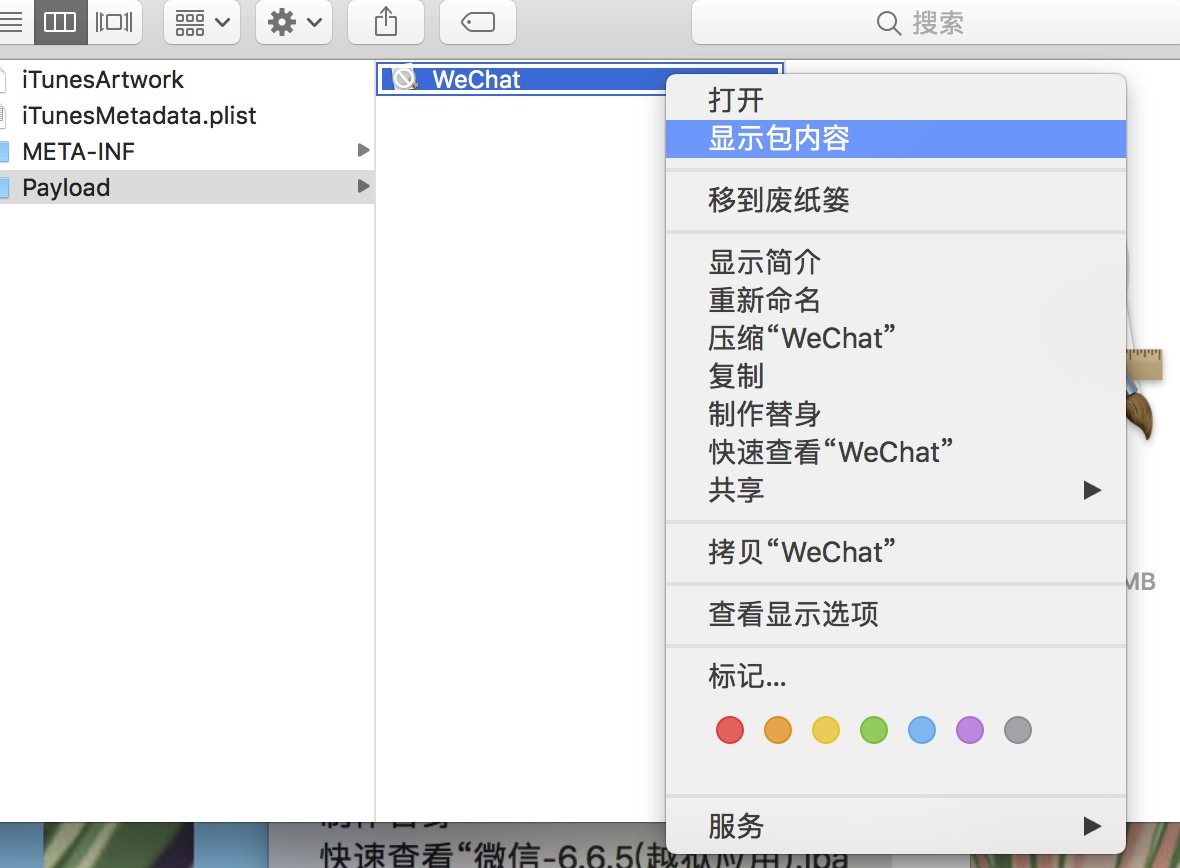Apply the green tag color
Image resolution: width=1180 pixels, height=868 pixels.
coord(874,729)
